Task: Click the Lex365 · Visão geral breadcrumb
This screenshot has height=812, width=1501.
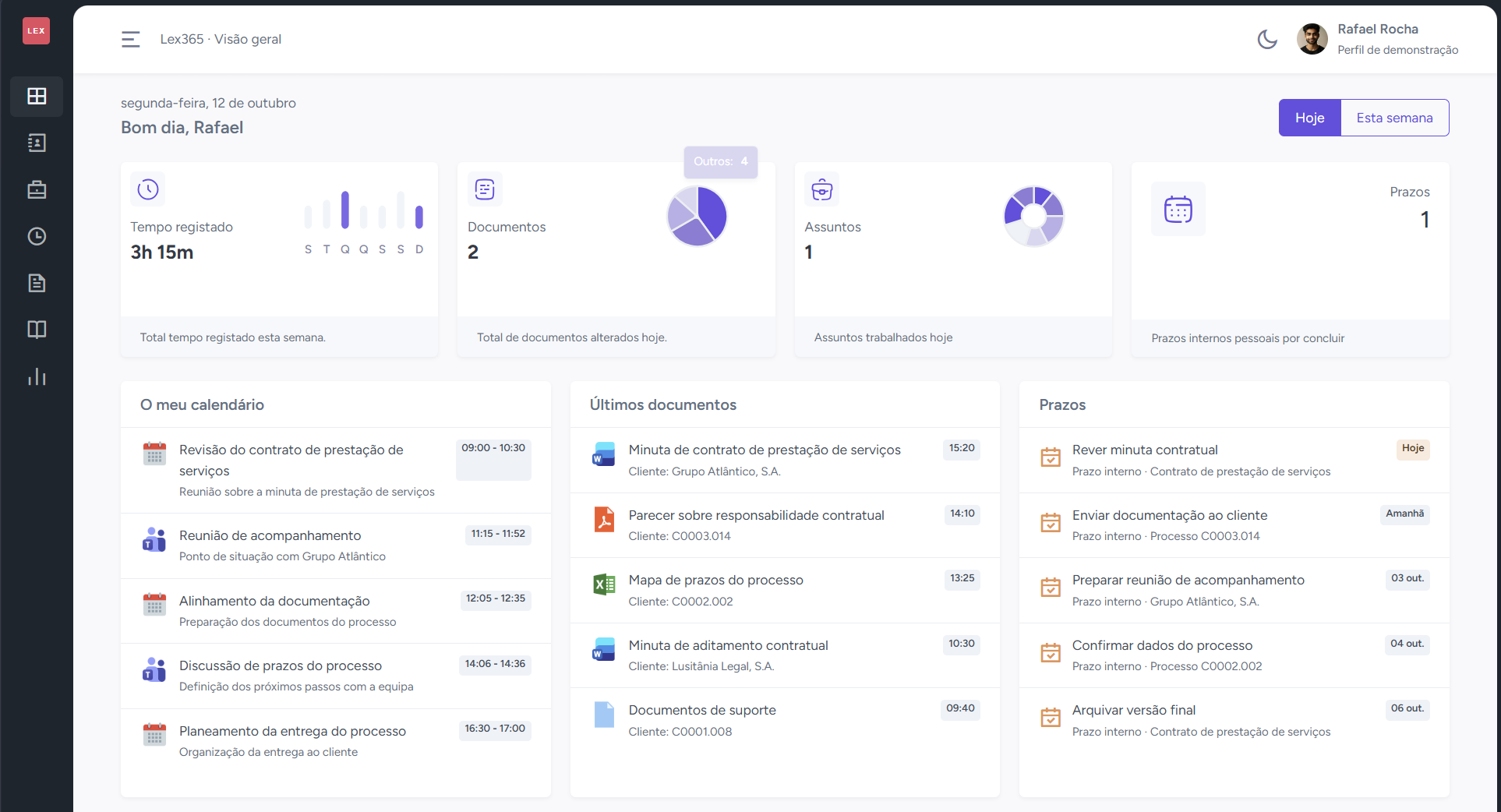Action: tap(221, 39)
